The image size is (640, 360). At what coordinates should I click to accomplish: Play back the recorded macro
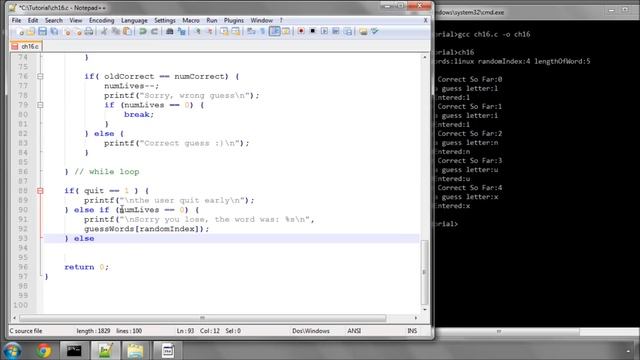pyautogui.click(x=324, y=31)
